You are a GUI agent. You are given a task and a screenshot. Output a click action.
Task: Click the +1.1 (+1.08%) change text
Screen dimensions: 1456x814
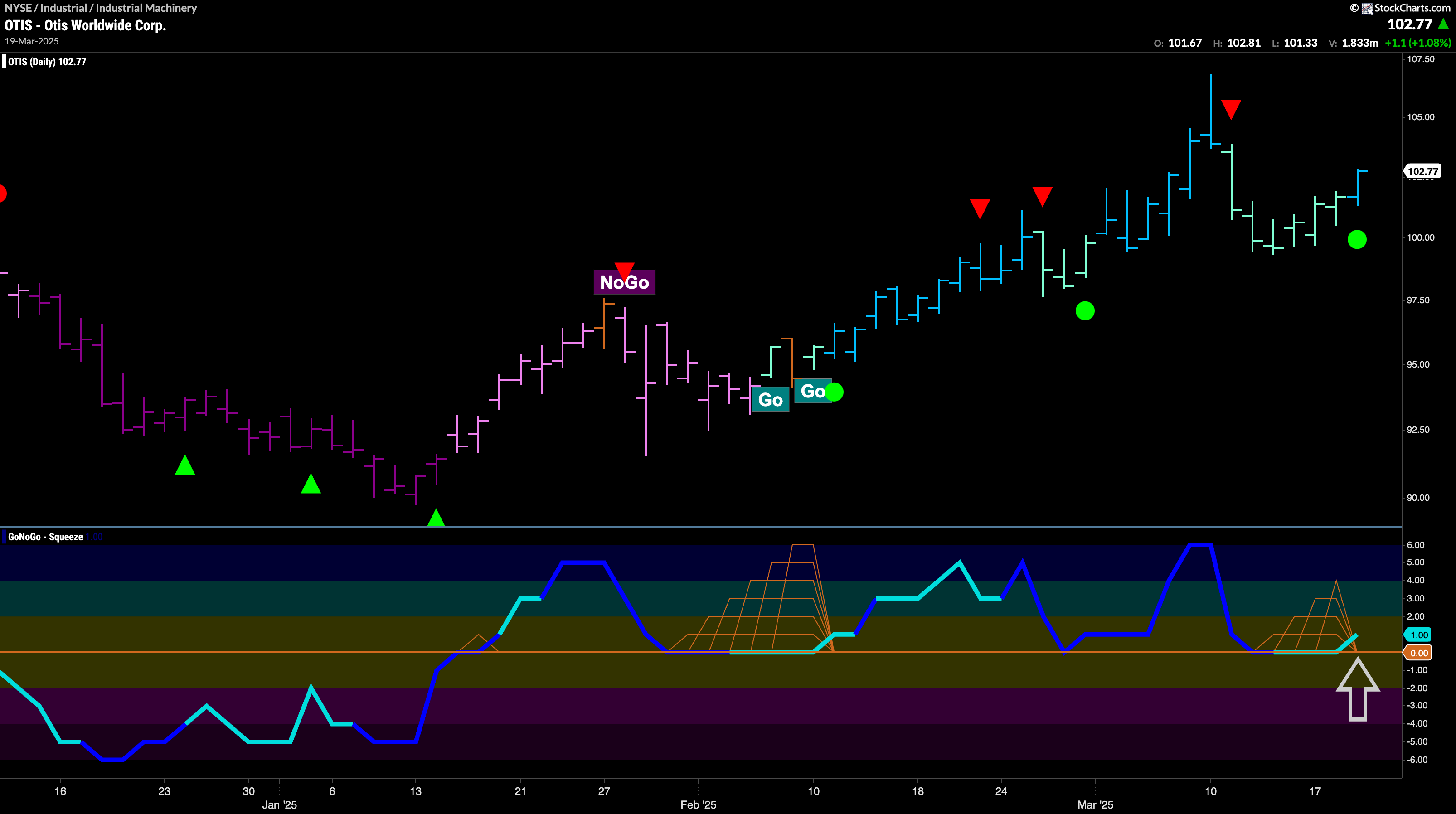tap(1417, 43)
